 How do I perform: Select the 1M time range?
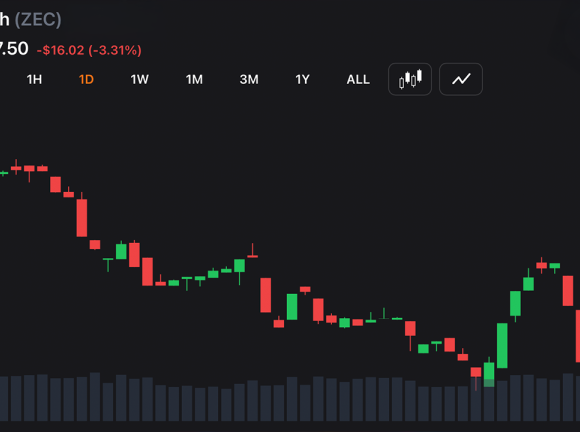[194, 80]
